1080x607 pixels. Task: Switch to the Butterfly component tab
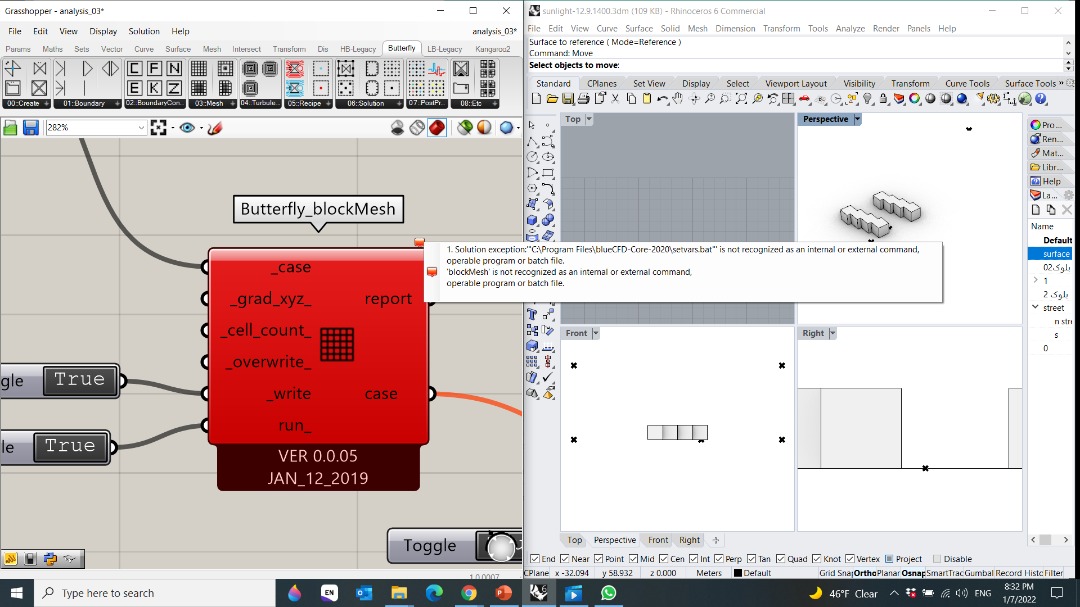(402, 49)
